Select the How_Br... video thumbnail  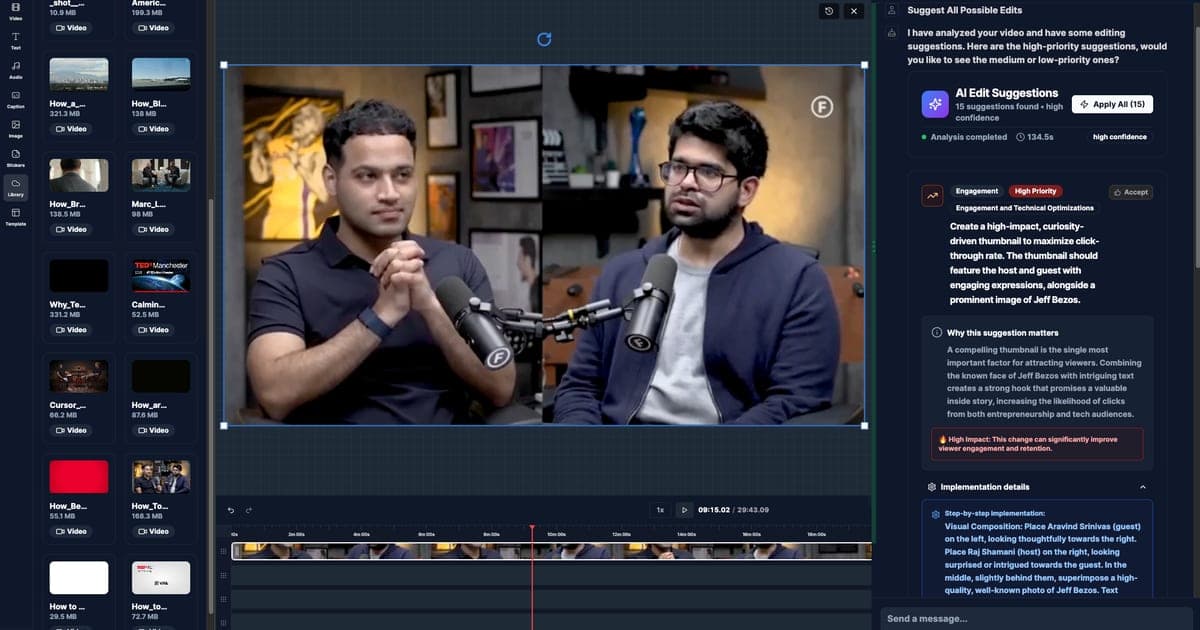pyautogui.click(x=79, y=175)
